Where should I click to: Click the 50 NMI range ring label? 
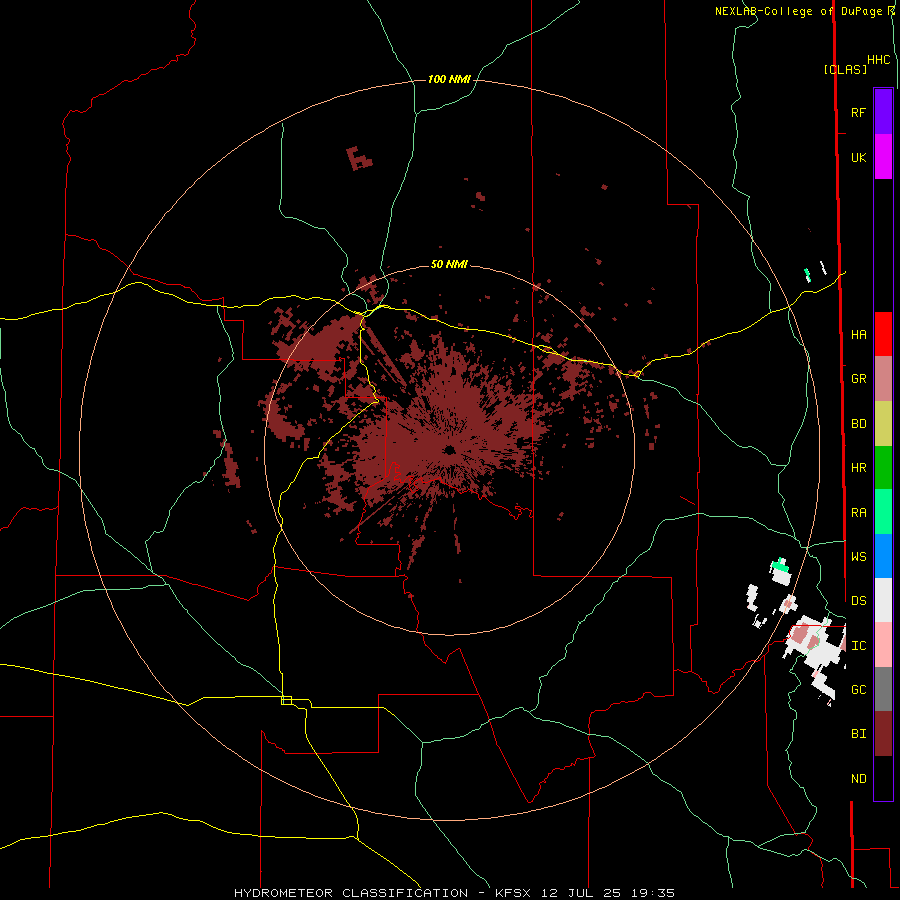click(x=449, y=264)
